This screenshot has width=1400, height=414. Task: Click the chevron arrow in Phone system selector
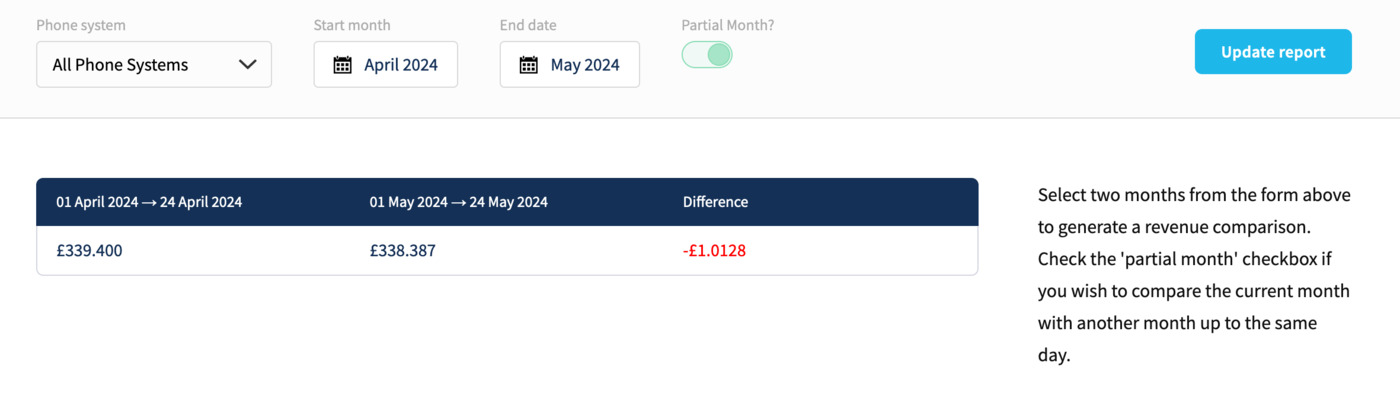click(x=247, y=65)
